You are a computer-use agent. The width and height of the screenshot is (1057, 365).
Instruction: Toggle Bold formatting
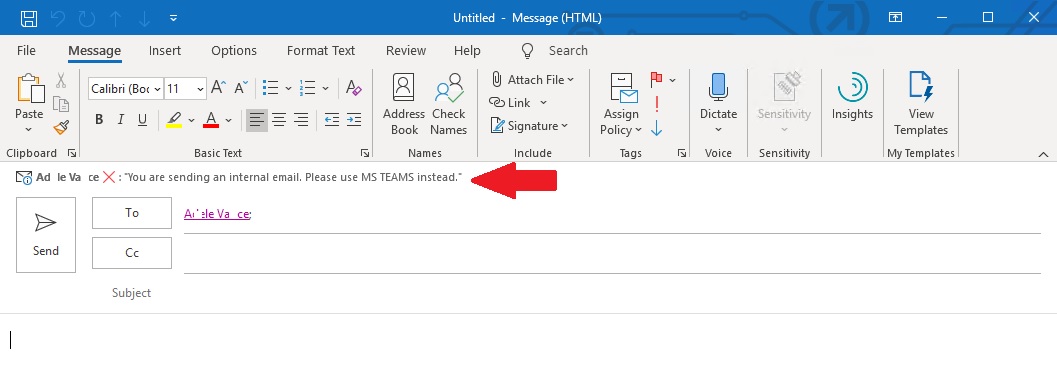point(99,120)
